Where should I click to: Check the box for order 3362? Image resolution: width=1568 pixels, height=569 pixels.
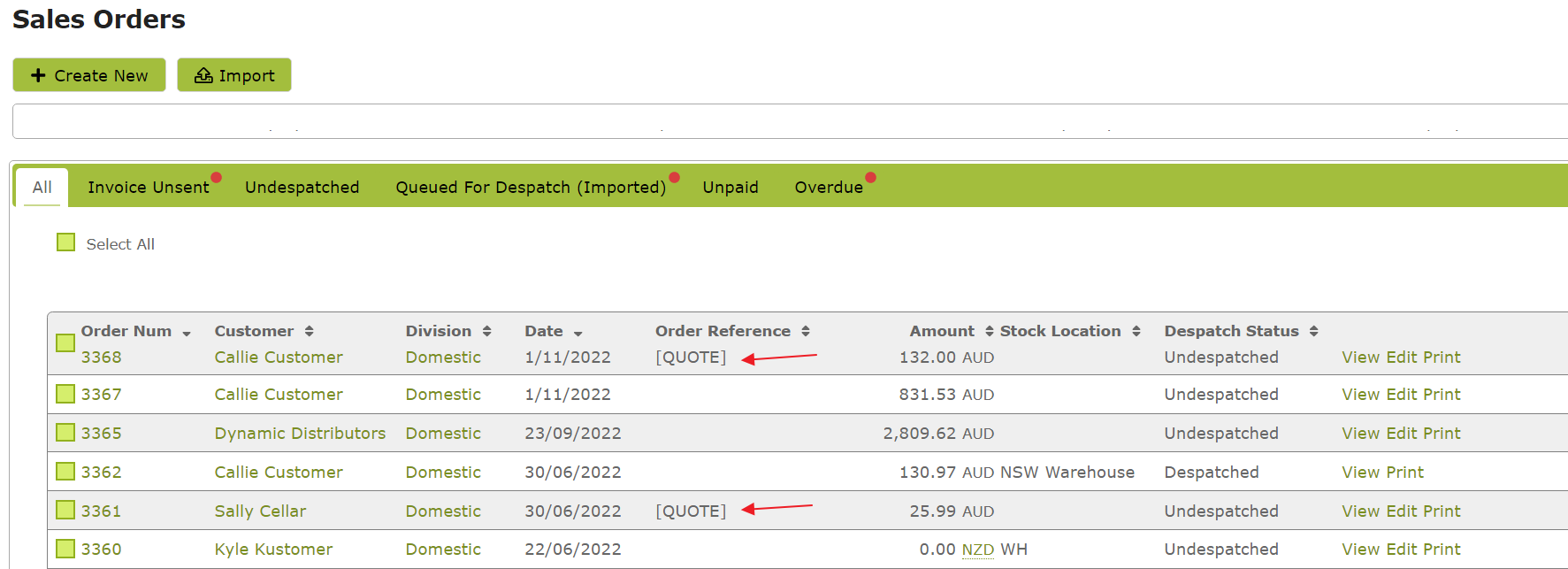pyautogui.click(x=65, y=472)
